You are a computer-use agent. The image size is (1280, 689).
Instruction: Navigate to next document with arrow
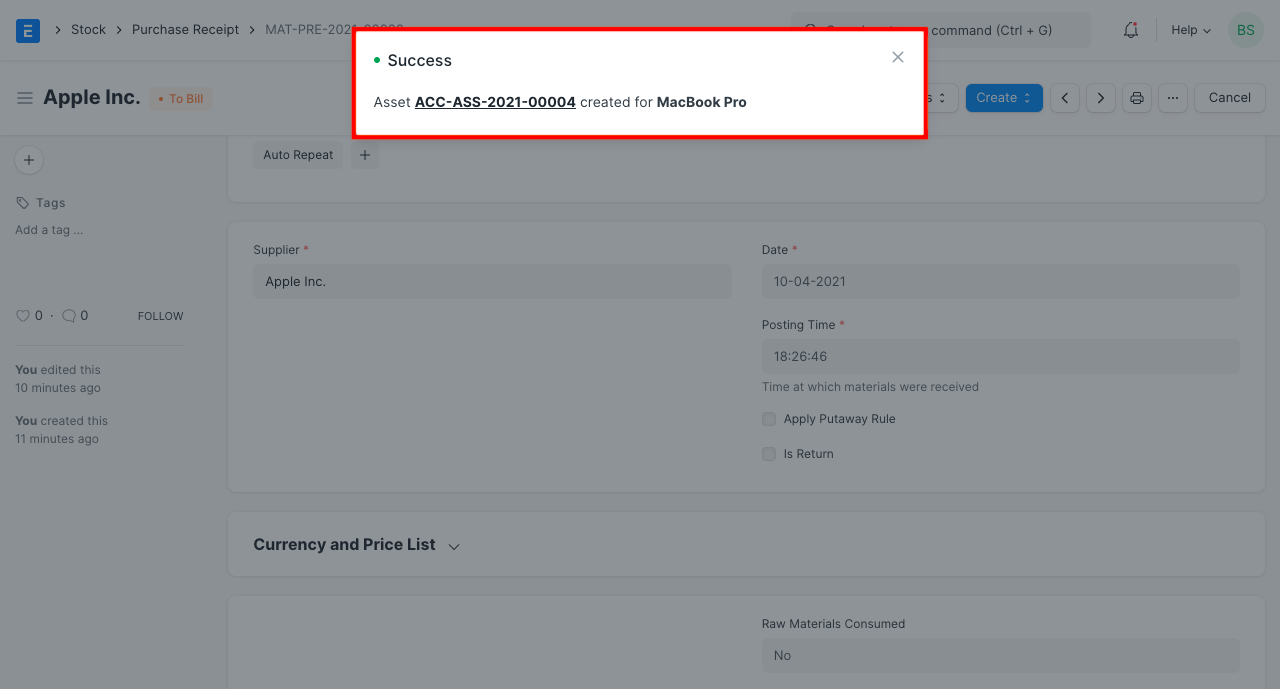click(x=1100, y=97)
